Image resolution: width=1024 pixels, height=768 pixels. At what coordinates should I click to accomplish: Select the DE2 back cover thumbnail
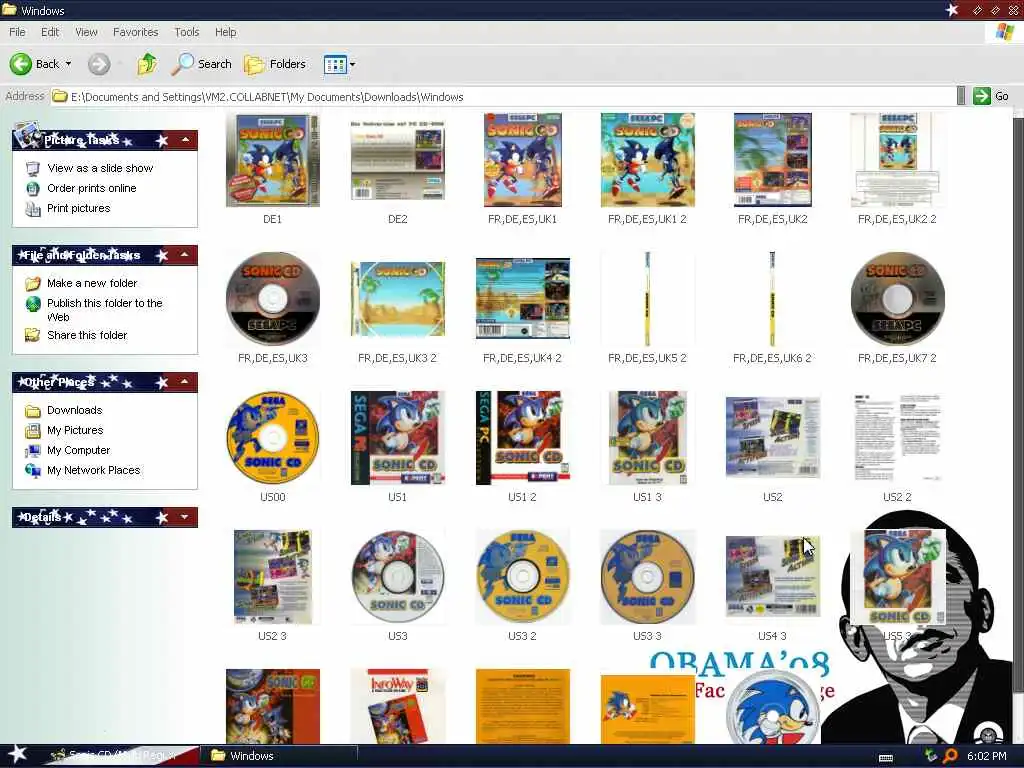pyautogui.click(x=398, y=160)
